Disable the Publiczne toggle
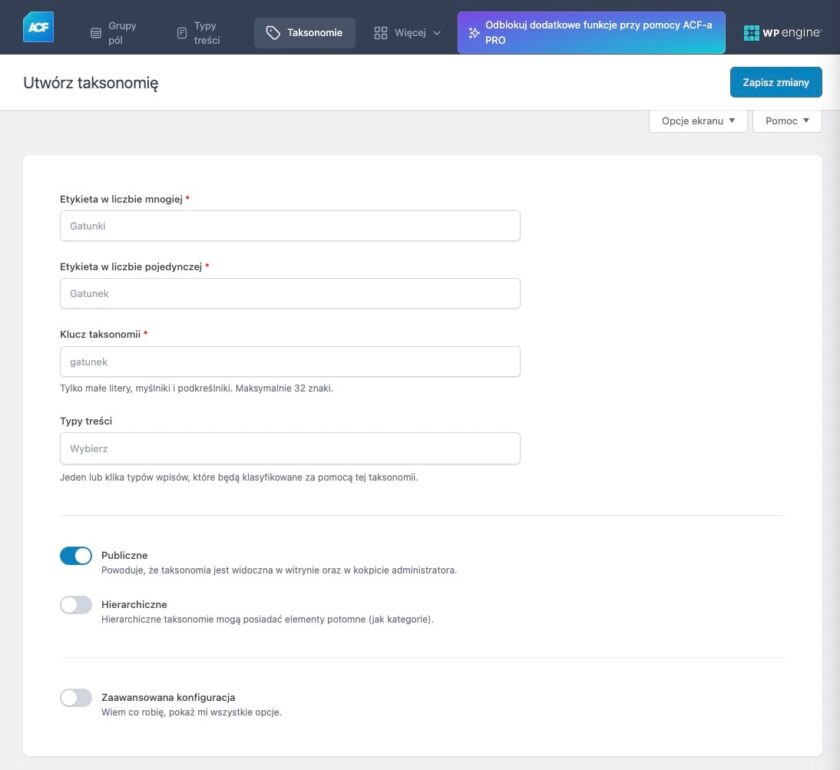The image size is (840, 770). [x=76, y=556]
